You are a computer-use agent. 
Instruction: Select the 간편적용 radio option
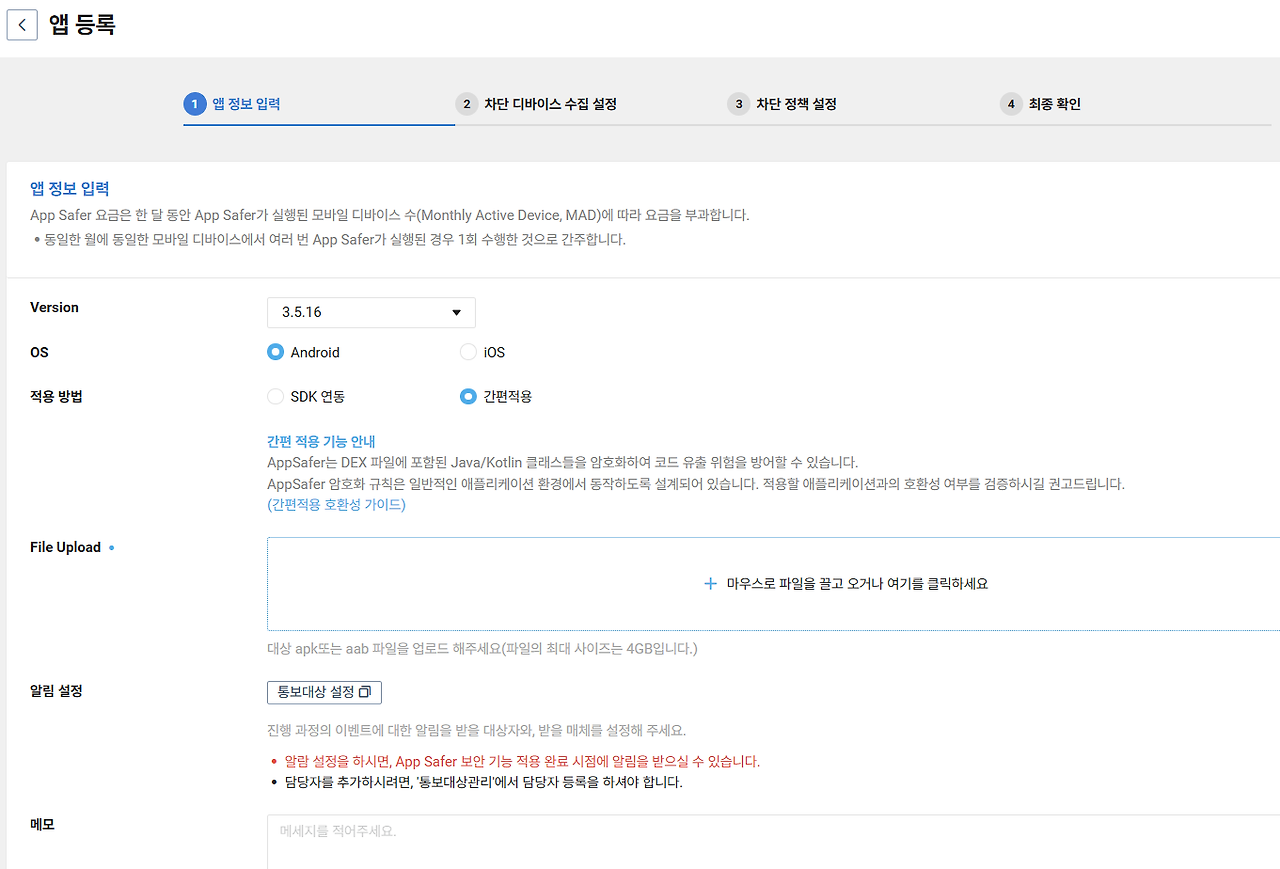tap(468, 396)
